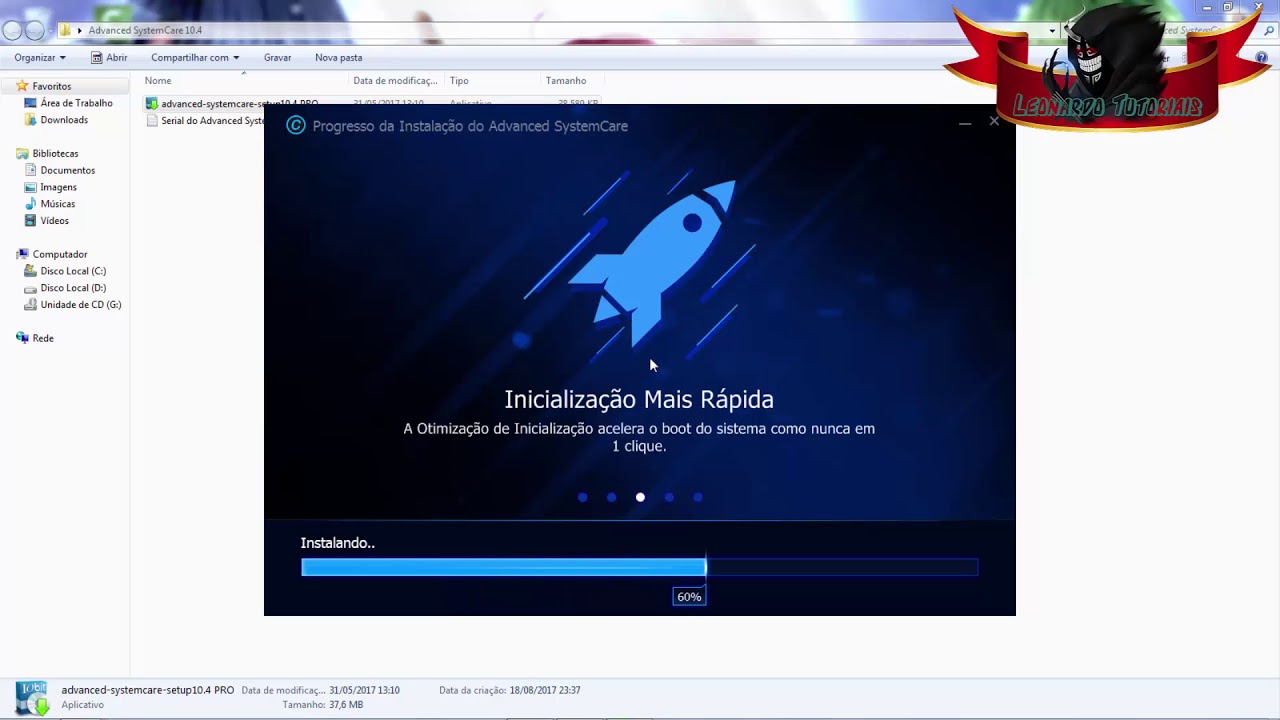The image size is (1280, 720).
Task: Click the Explorer help icon
Action: [x=1262, y=58]
